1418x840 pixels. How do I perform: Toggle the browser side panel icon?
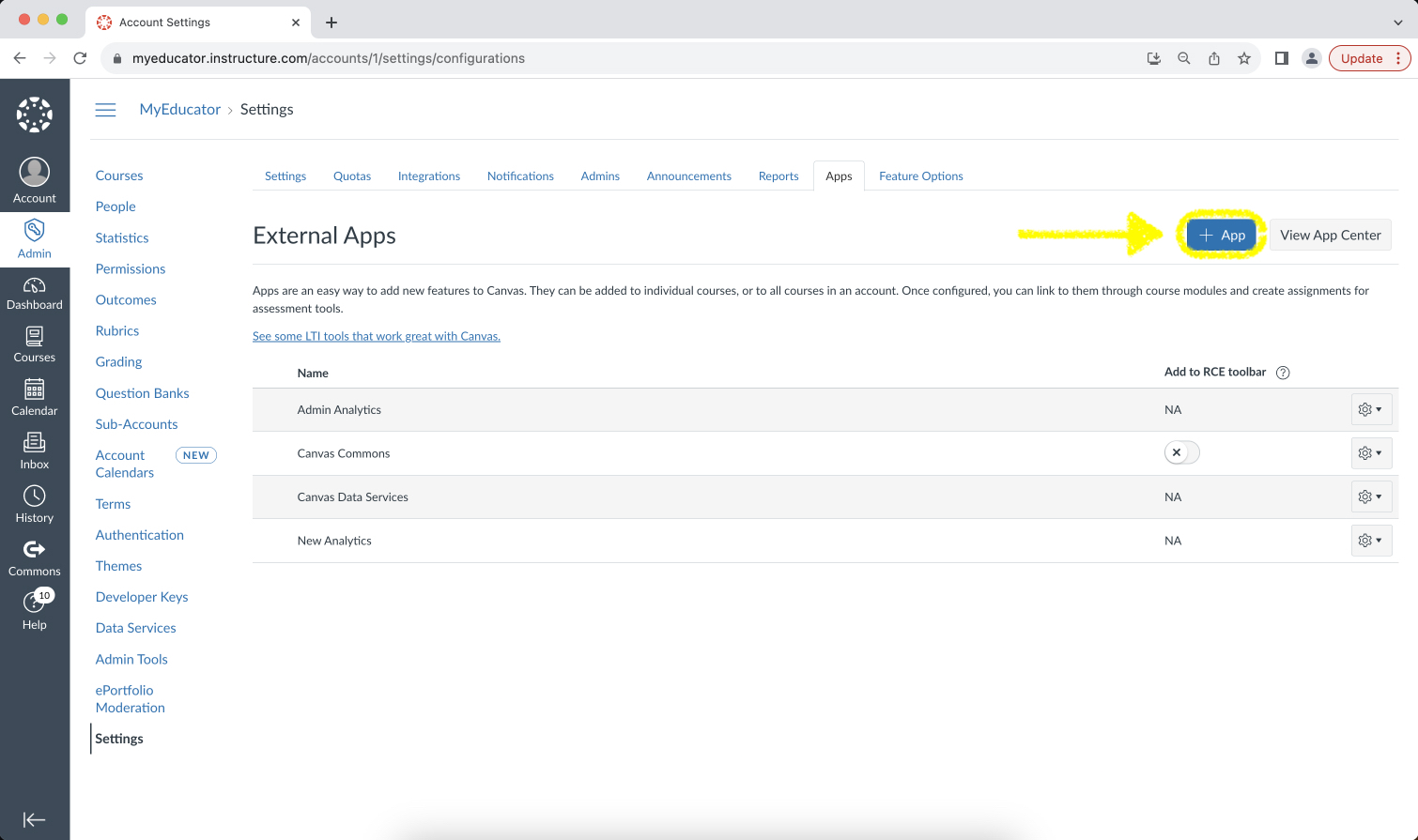tap(1281, 58)
